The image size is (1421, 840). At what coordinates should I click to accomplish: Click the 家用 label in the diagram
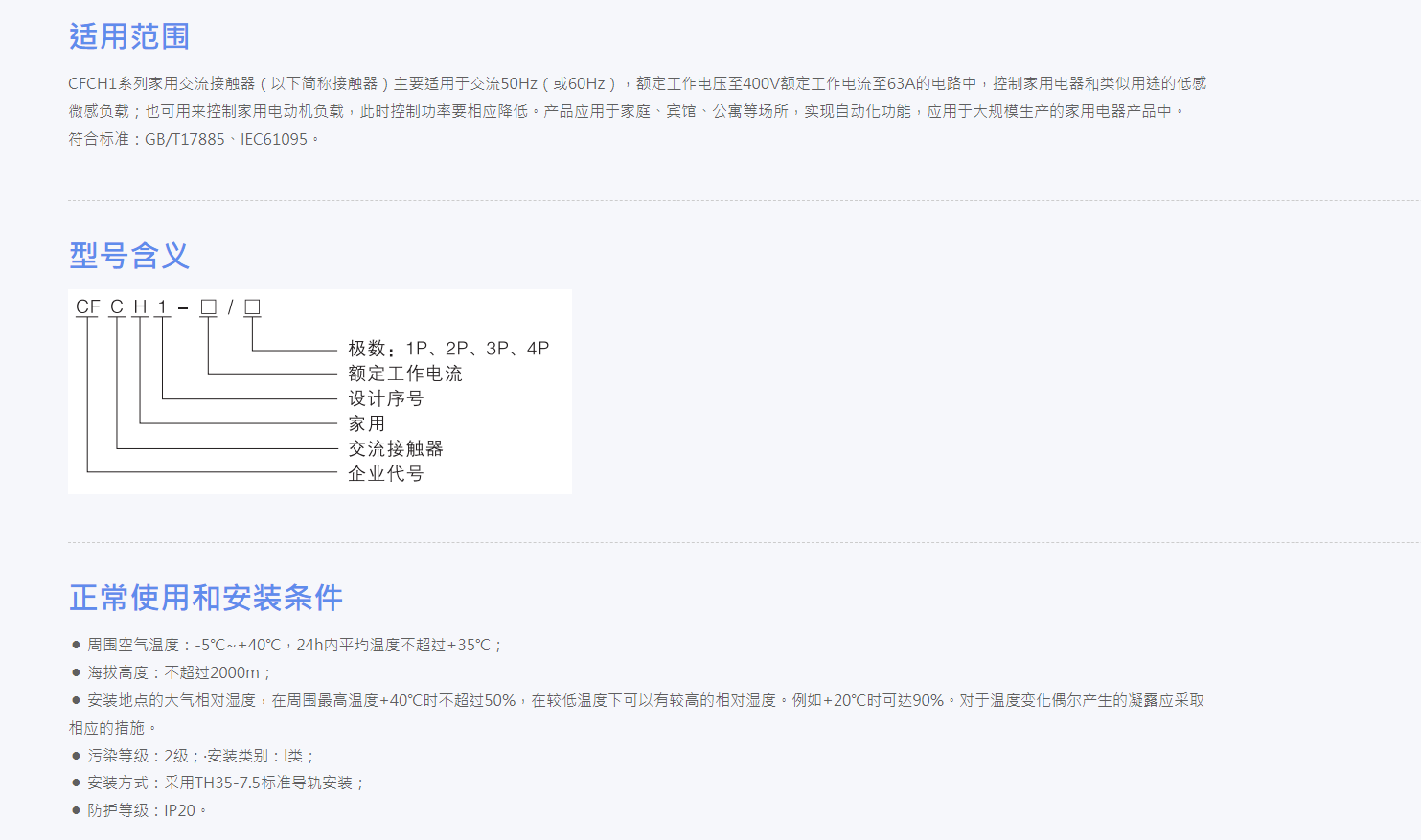[x=366, y=423]
